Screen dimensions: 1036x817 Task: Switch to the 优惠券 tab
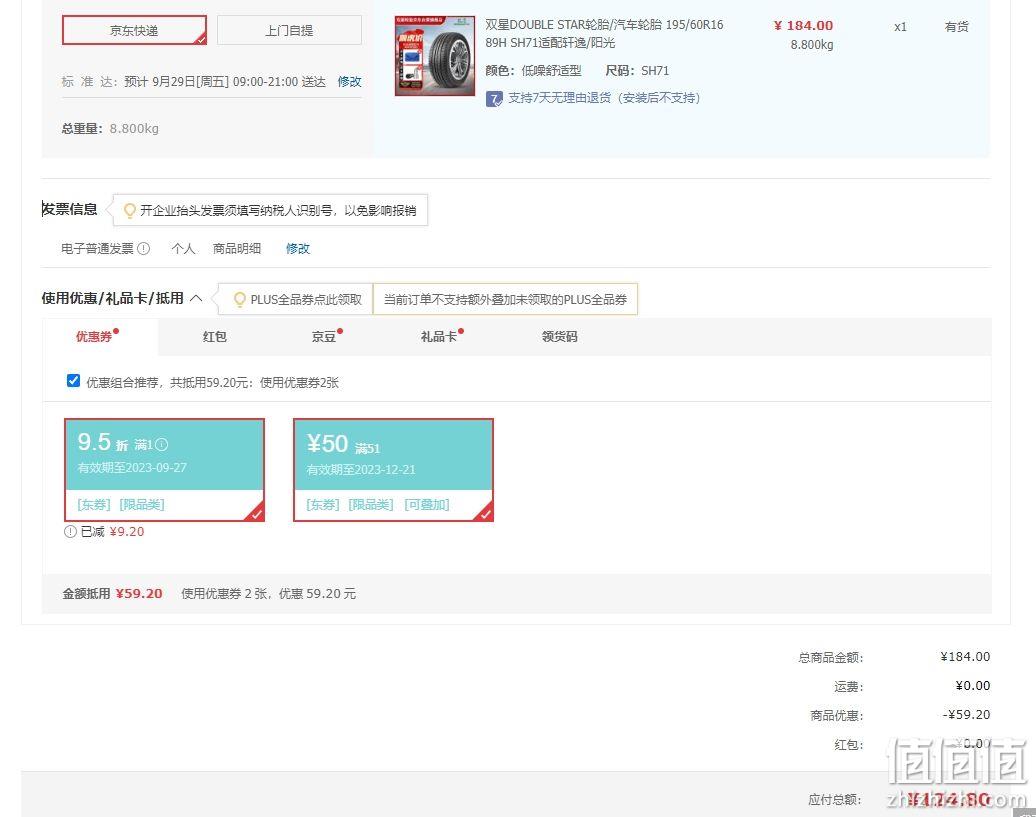point(94,337)
